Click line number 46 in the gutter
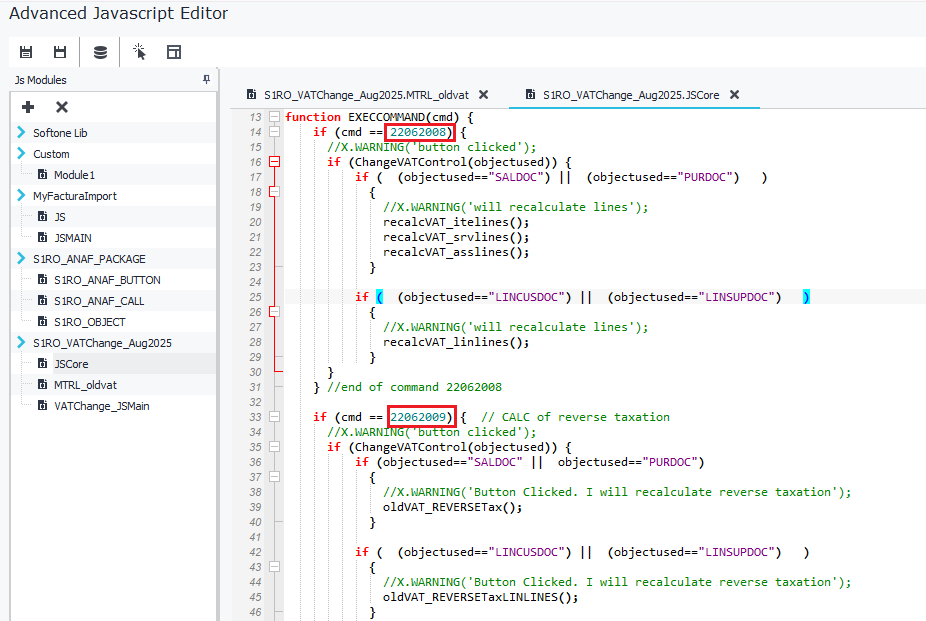Screen dimensions: 926x621 pyautogui.click(x=255, y=612)
